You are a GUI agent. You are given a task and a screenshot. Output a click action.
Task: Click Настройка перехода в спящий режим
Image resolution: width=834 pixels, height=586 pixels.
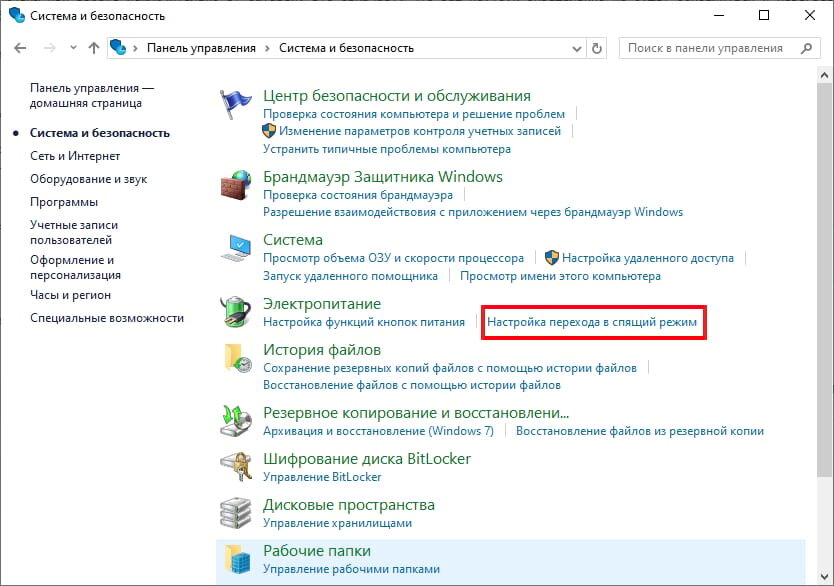pyautogui.click(x=592, y=322)
